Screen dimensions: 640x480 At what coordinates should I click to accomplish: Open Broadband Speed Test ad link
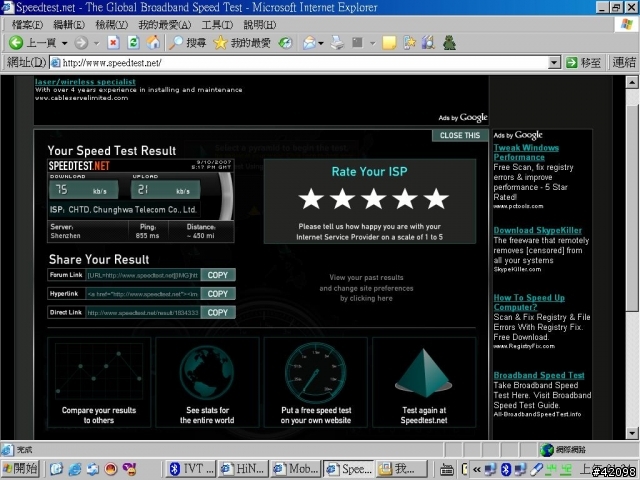(539, 375)
